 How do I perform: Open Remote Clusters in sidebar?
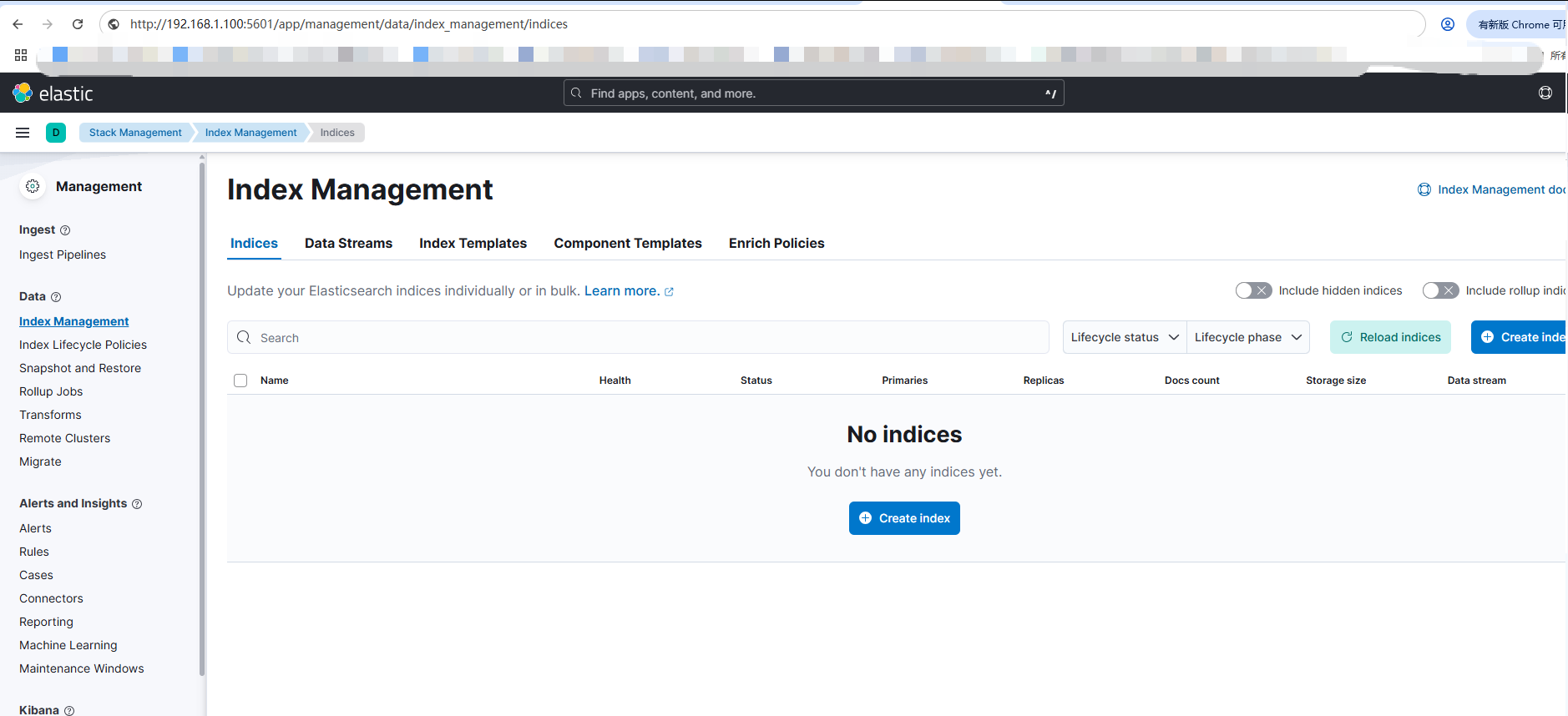click(64, 438)
